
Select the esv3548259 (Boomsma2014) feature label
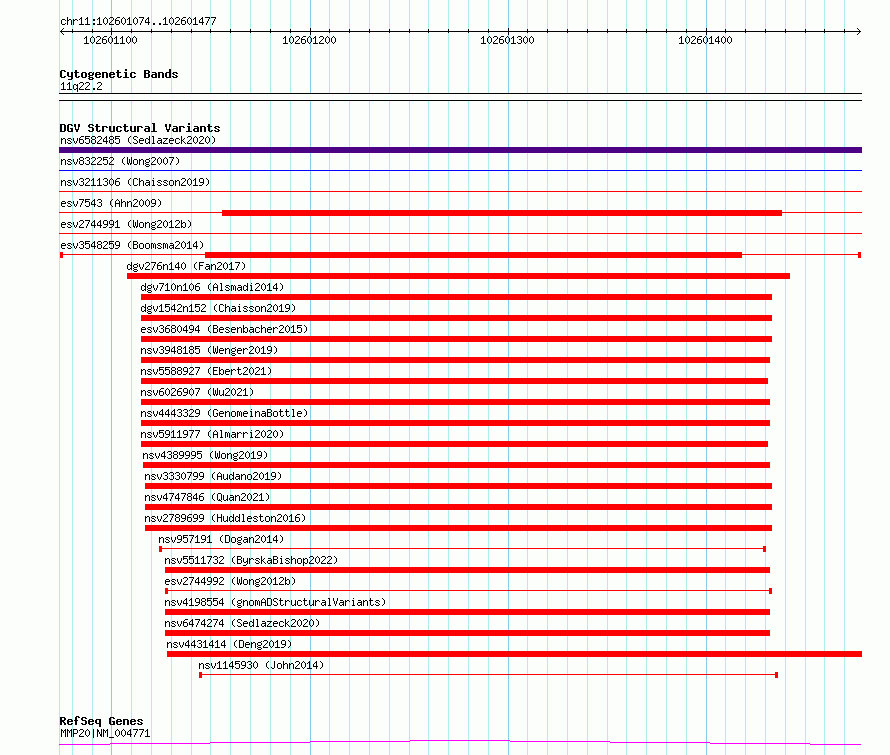pos(132,245)
